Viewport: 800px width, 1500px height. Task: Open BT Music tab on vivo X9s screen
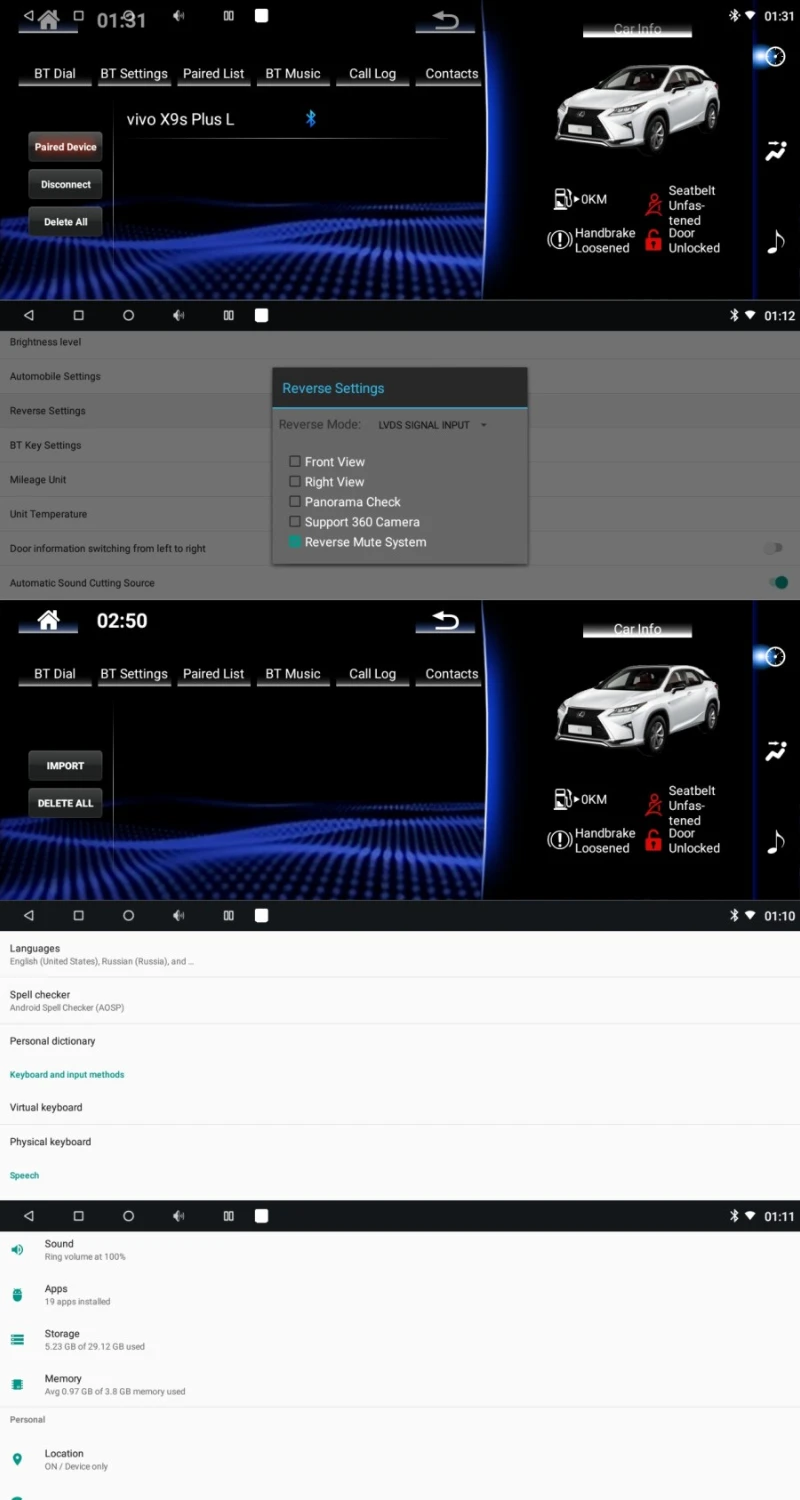(x=293, y=74)
